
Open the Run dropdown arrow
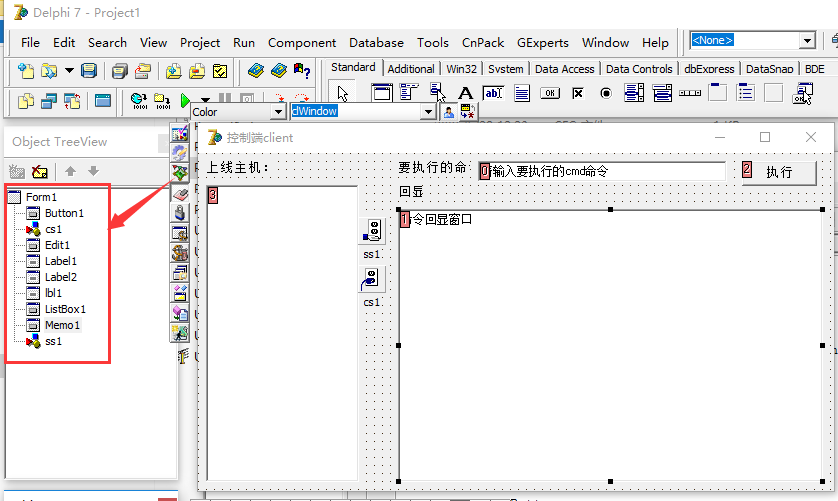205,100
